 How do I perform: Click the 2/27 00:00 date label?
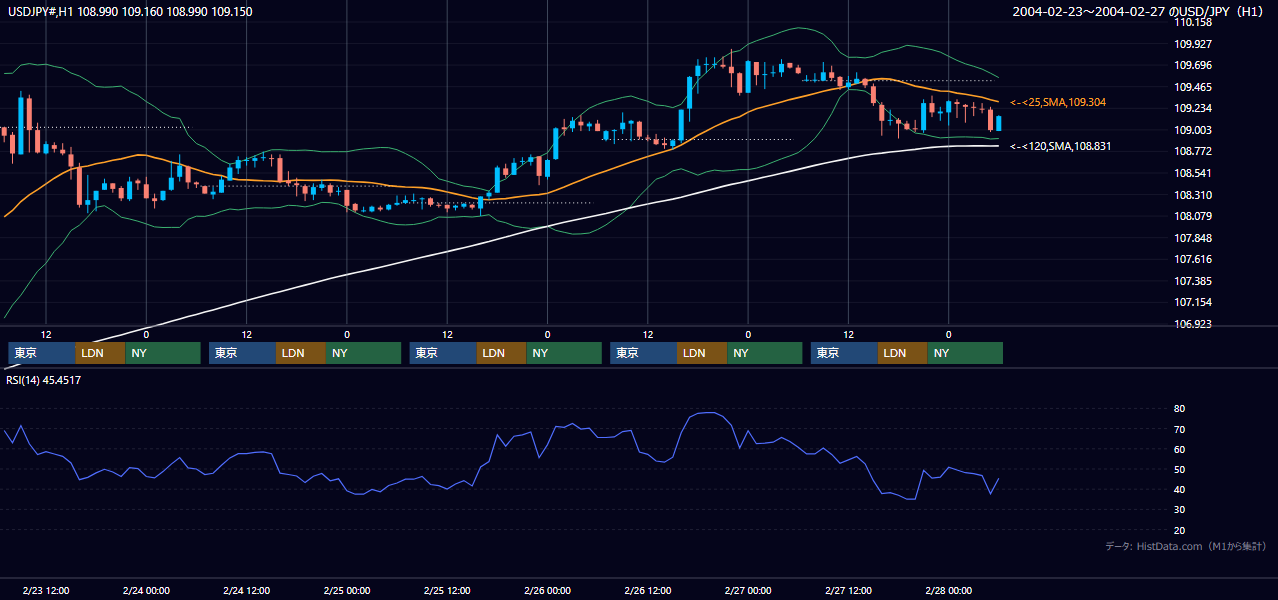(x=748, y=590)
